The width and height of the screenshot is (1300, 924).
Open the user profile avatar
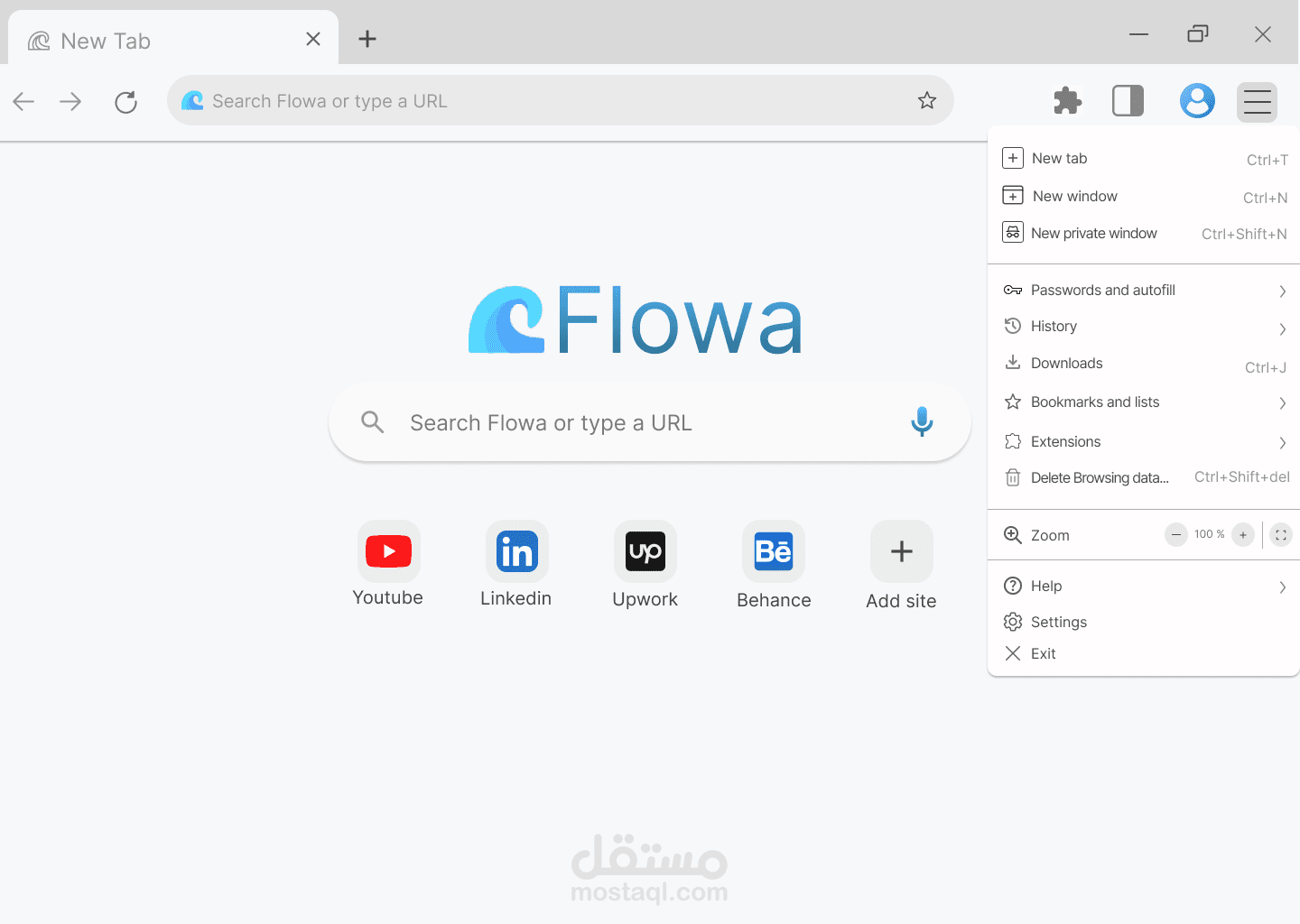pyautogui.click(x=1197, y=100)
